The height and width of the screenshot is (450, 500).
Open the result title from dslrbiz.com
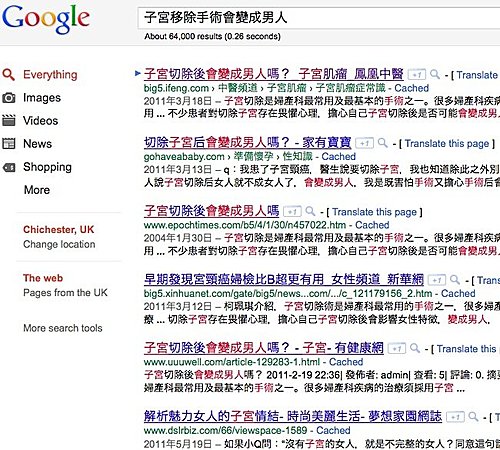(x=293, y=416)
